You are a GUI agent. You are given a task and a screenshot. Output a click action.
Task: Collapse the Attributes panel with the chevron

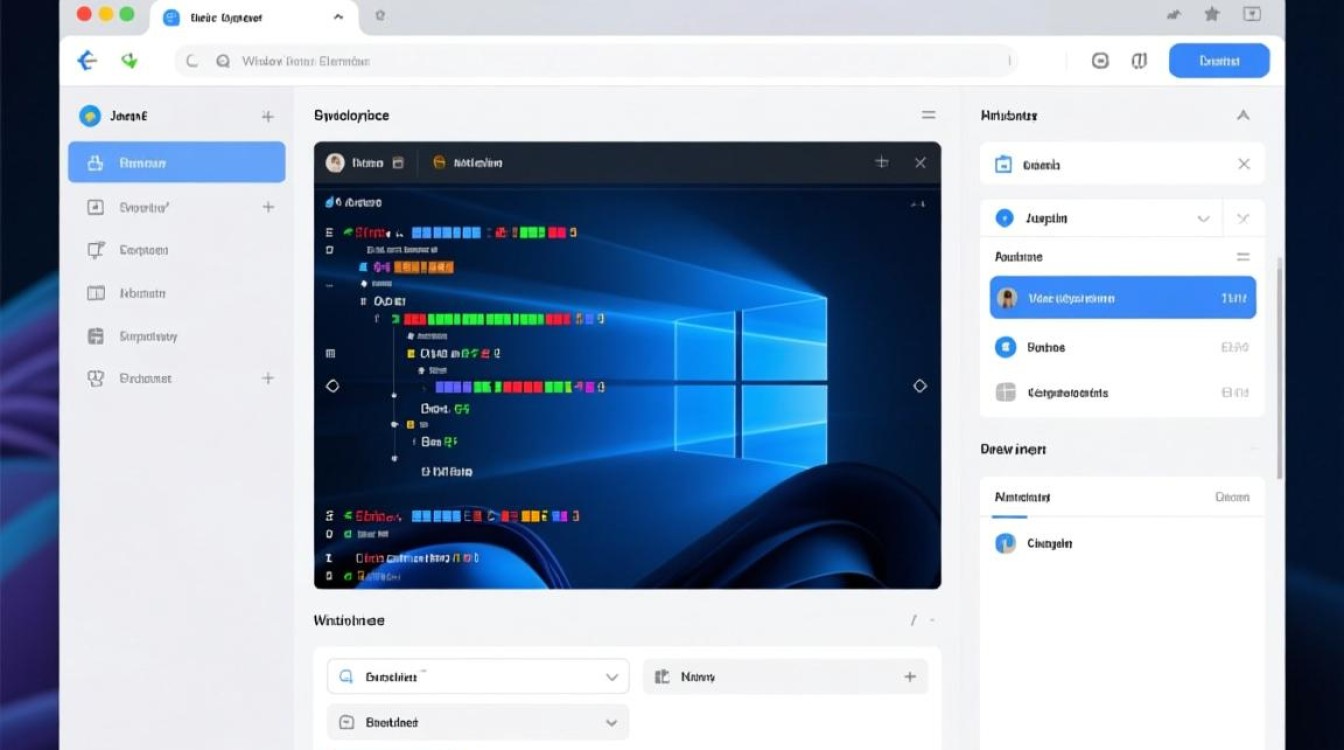point(1243,115)
